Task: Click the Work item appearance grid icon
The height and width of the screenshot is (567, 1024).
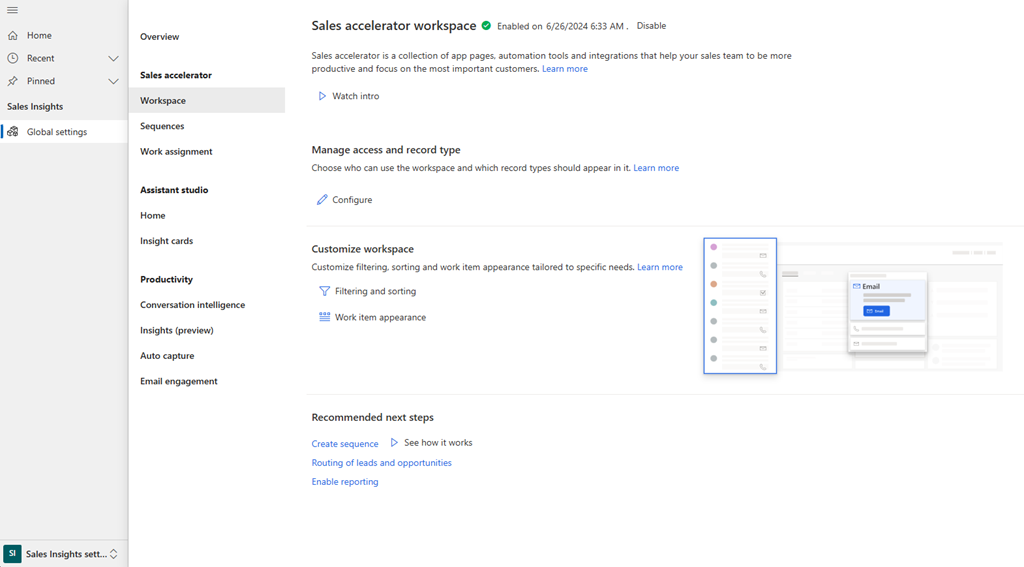Action: tap(325, 317)
